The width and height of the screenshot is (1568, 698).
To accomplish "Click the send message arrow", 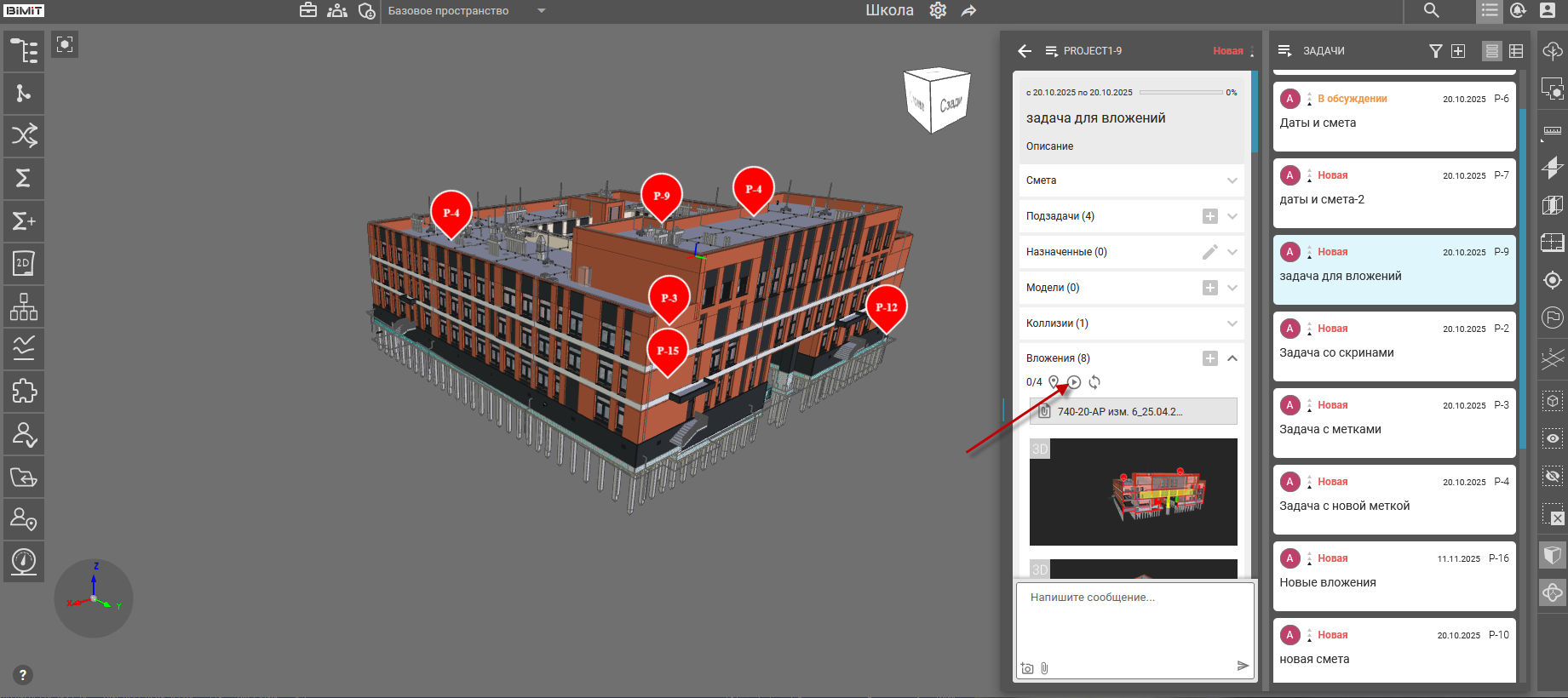I will coord(1243,666).
